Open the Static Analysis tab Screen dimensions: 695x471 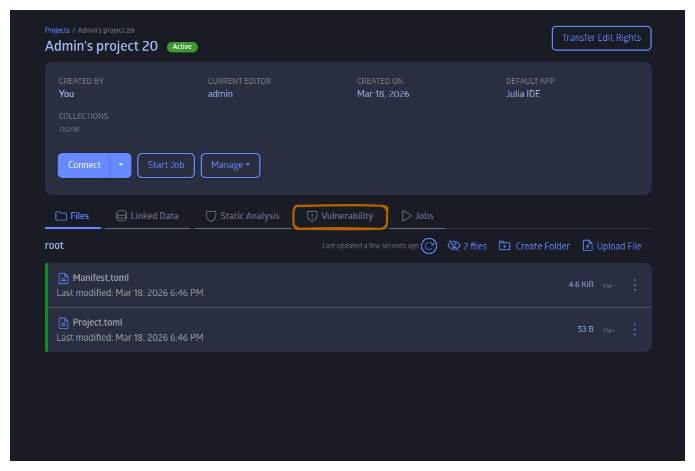[x=242, y=216]
